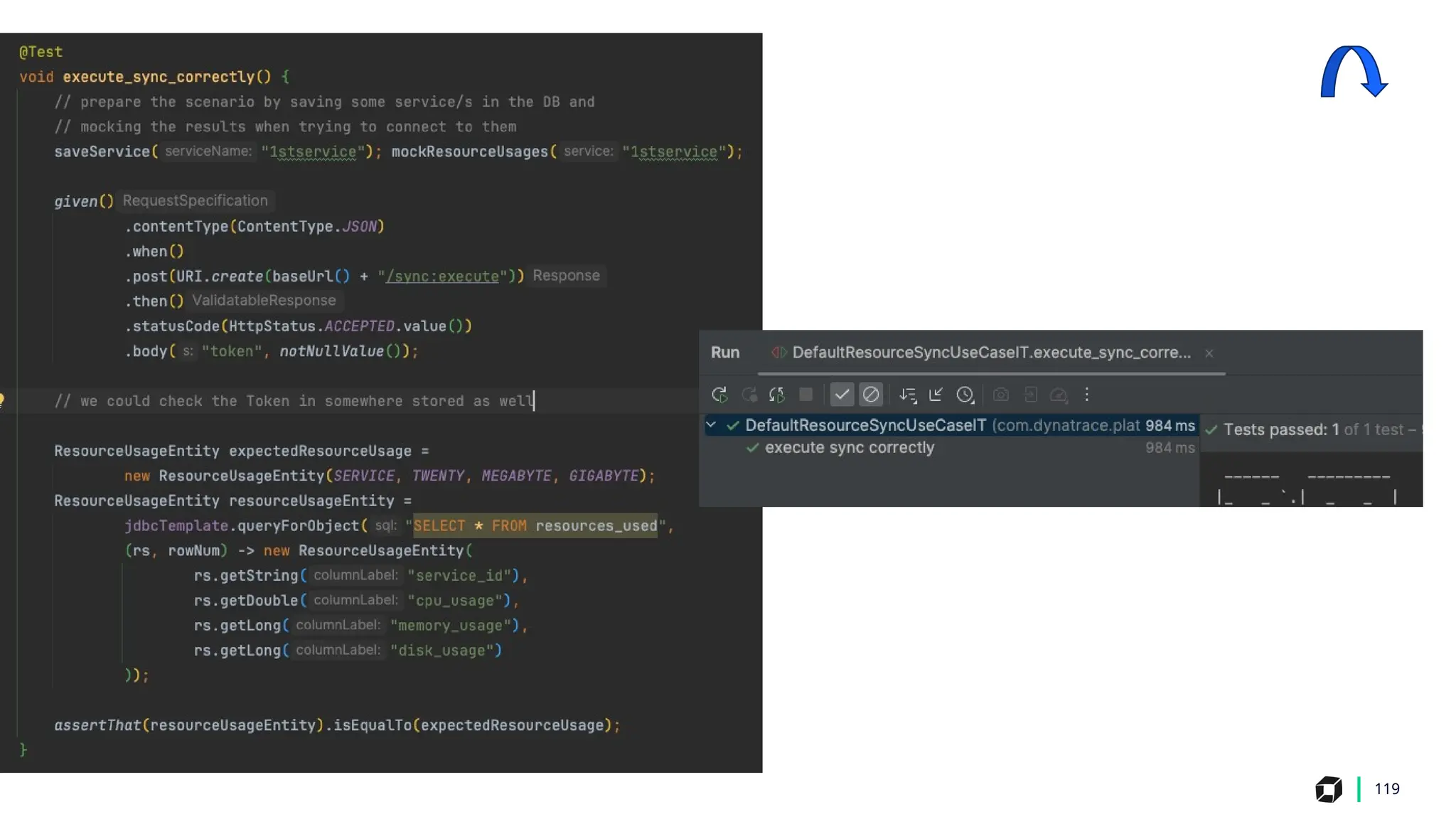Click Import Tests from File icon
This screenshot has width=1456, height=819.
tap(1030, 395)
